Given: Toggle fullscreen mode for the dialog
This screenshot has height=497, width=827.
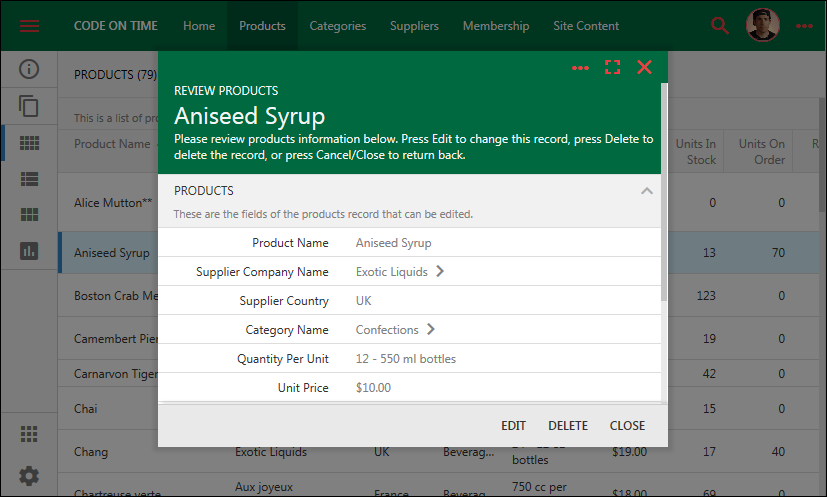Looking at the screenshot, I should [612, 67].
